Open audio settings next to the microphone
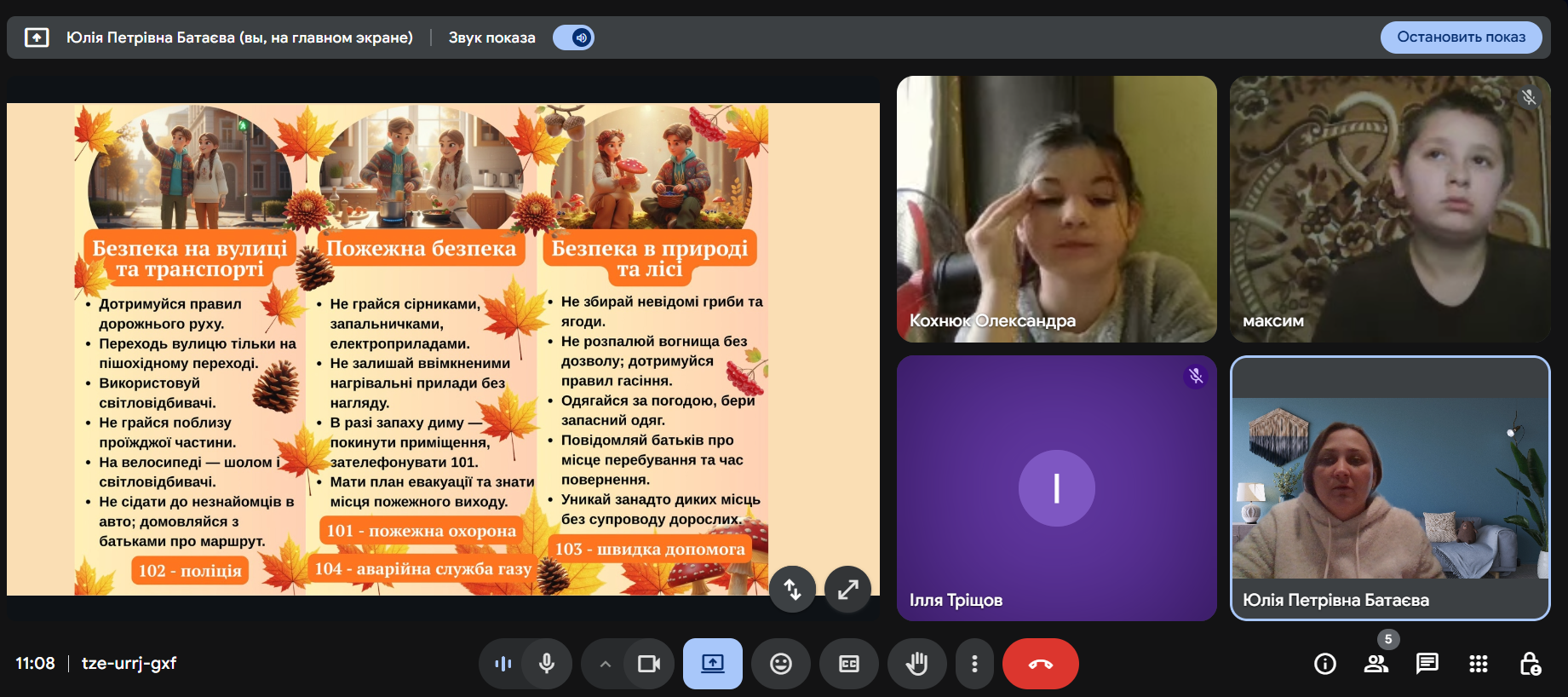The image size is (1568, 697). click(x=503, y=664)
